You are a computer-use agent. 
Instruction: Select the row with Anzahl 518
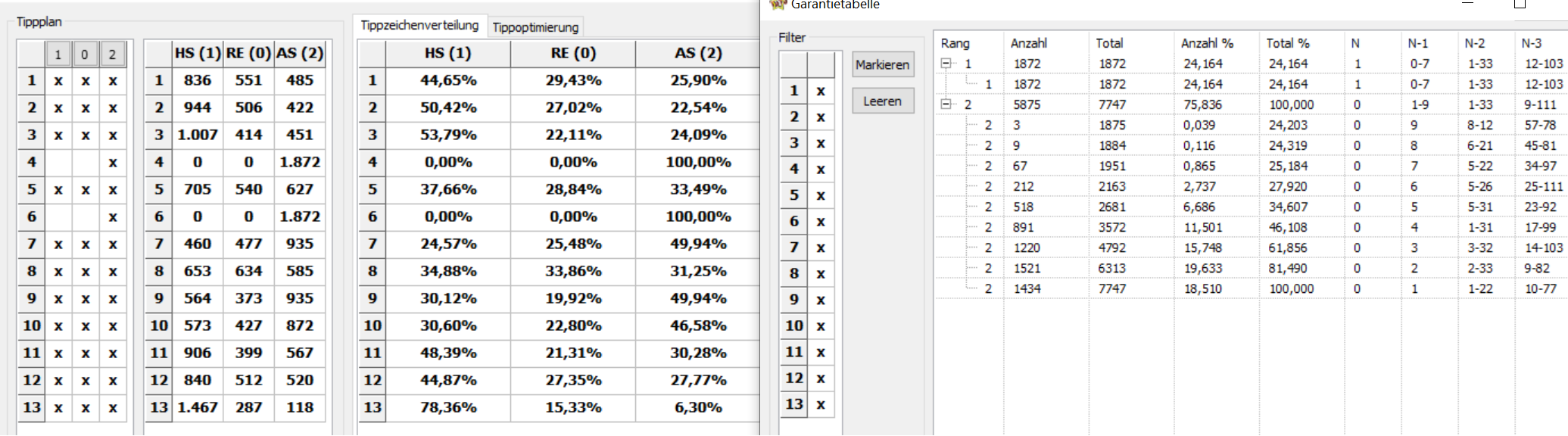click(x=1249, y=207)
